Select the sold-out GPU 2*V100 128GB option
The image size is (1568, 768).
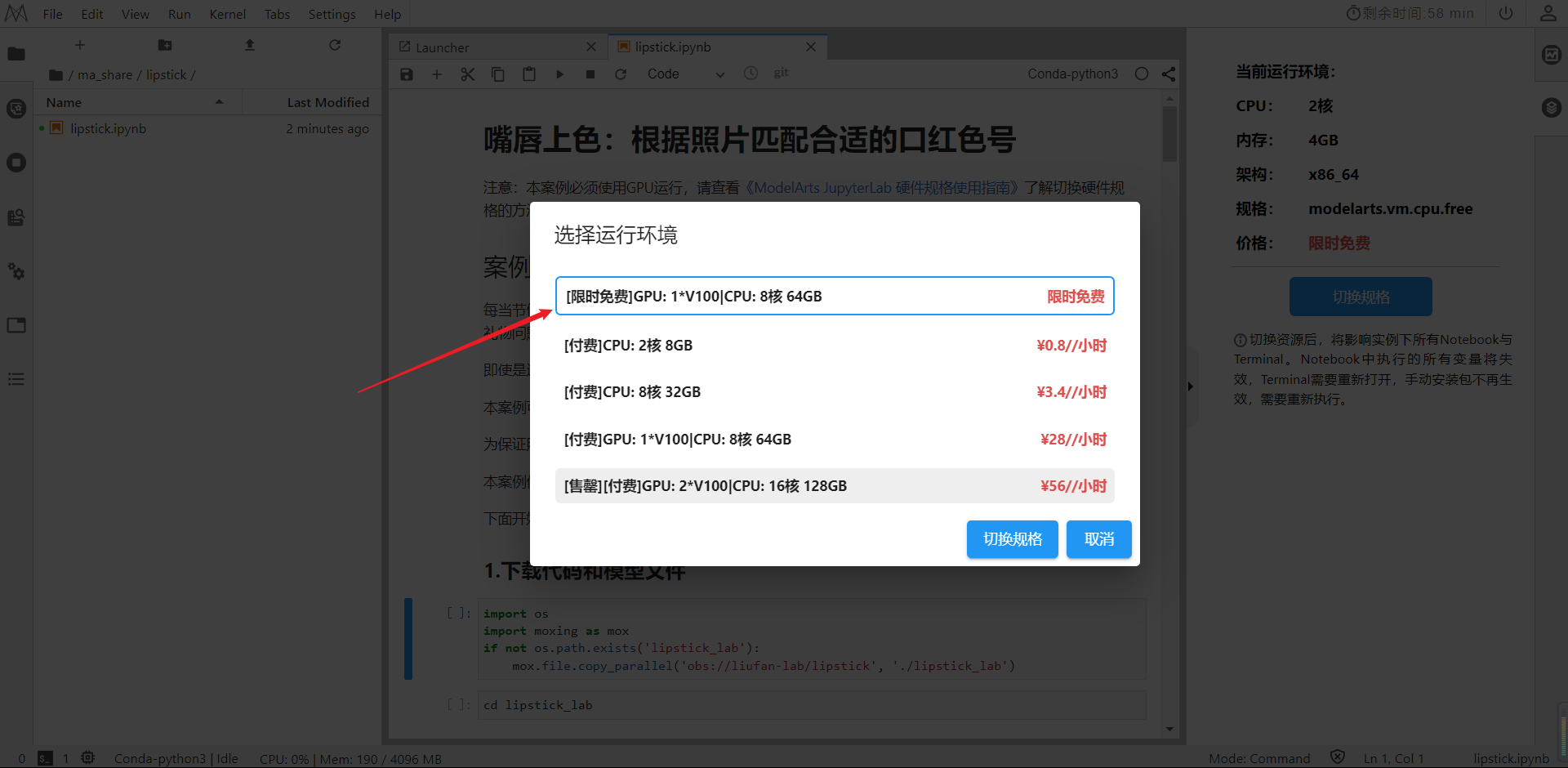(835, 486)
